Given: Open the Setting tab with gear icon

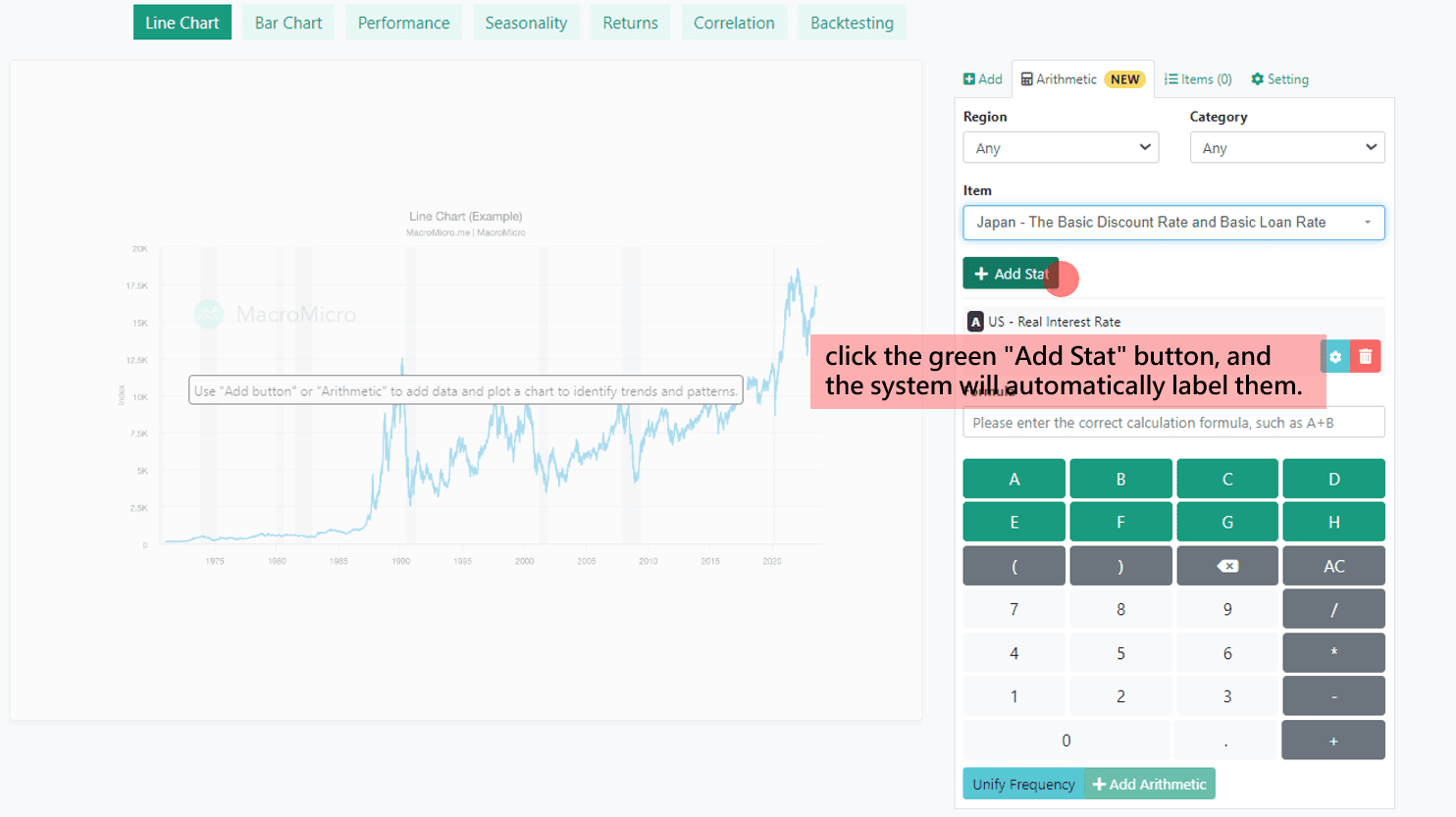Looking at the screenshot, I should tap(1279, 79).
